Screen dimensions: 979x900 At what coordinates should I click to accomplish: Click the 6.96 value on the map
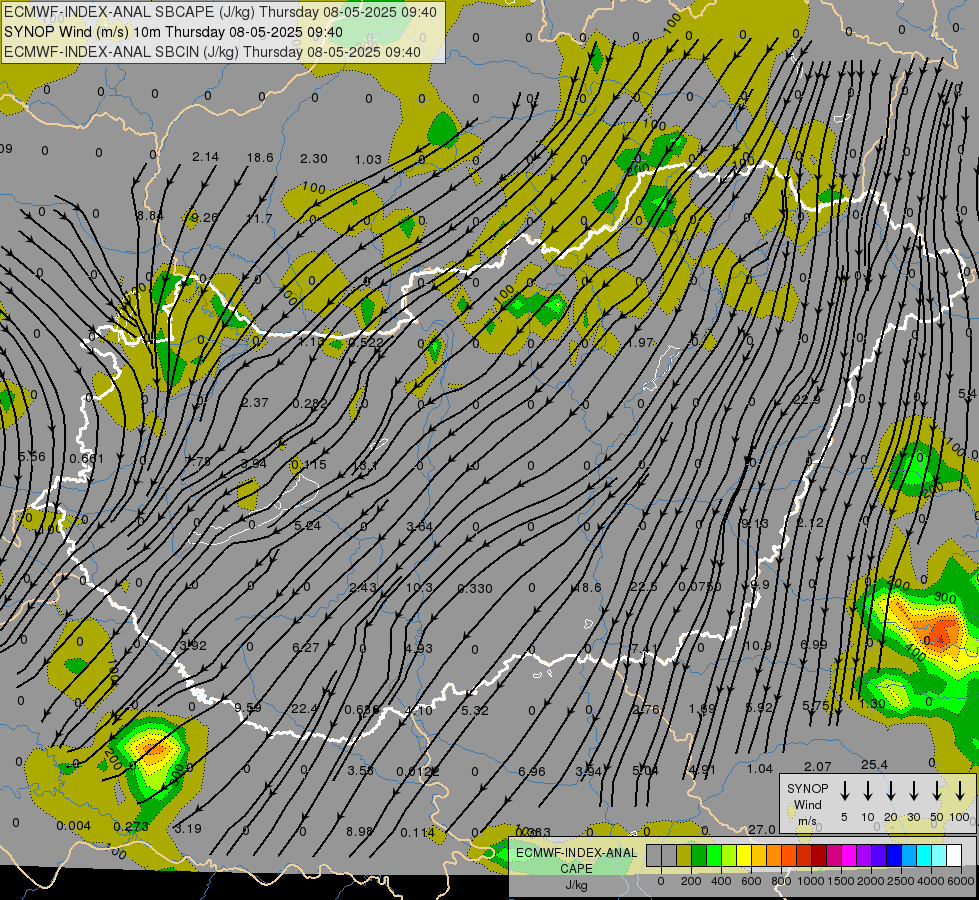point(531,771)
